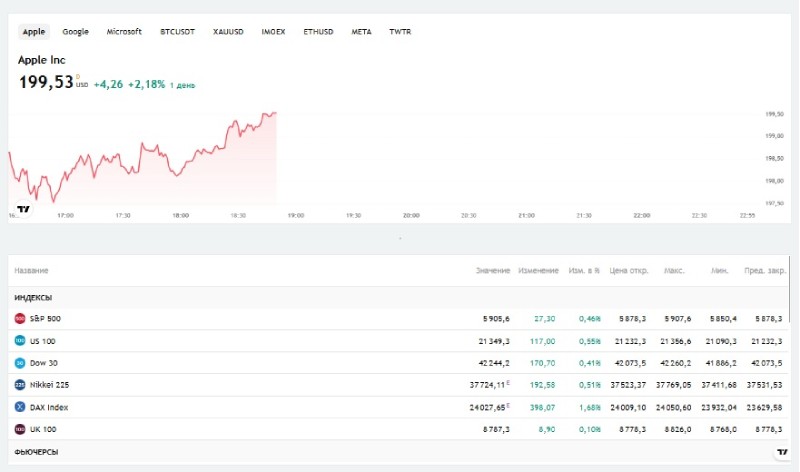Click Nikkei 225 maximum 37 769,05
The width and height of the screenshot is (800, 472).
tap(673, 385)
